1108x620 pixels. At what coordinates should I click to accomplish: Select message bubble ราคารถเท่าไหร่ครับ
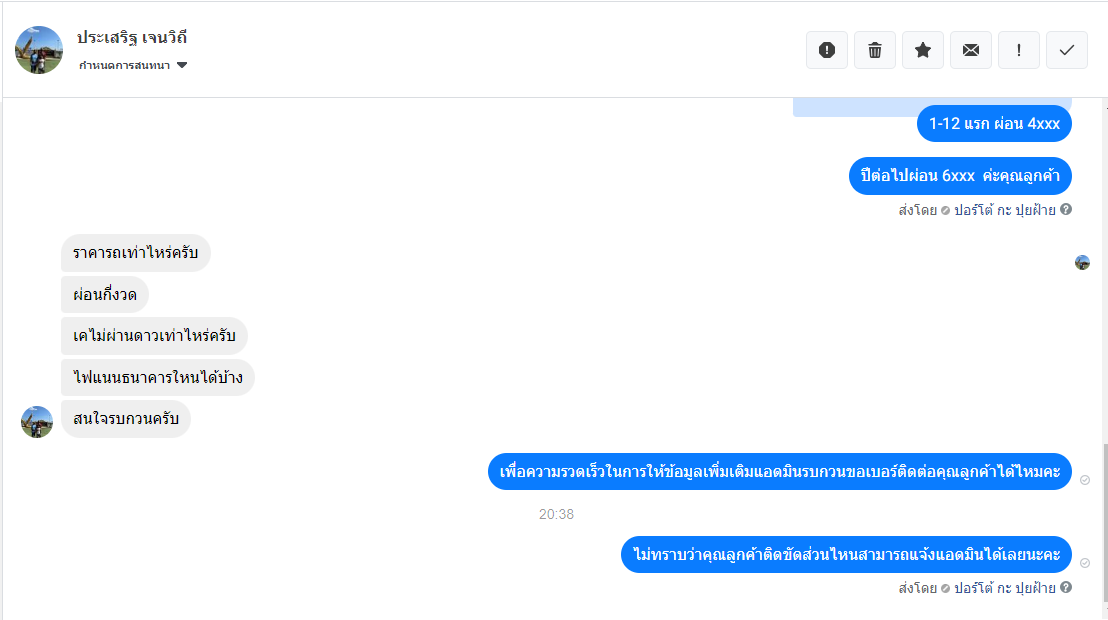[136, 253]
